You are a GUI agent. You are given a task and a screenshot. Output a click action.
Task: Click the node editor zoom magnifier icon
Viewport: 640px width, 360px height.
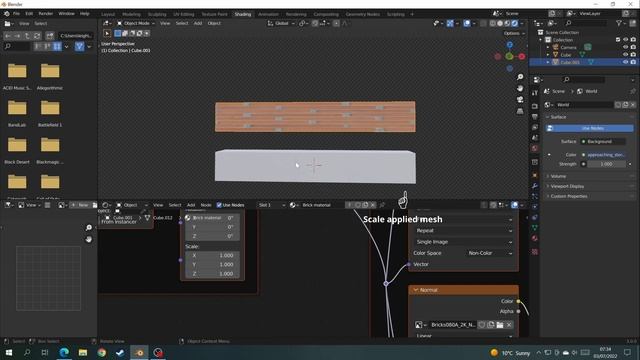coord(89,228)
